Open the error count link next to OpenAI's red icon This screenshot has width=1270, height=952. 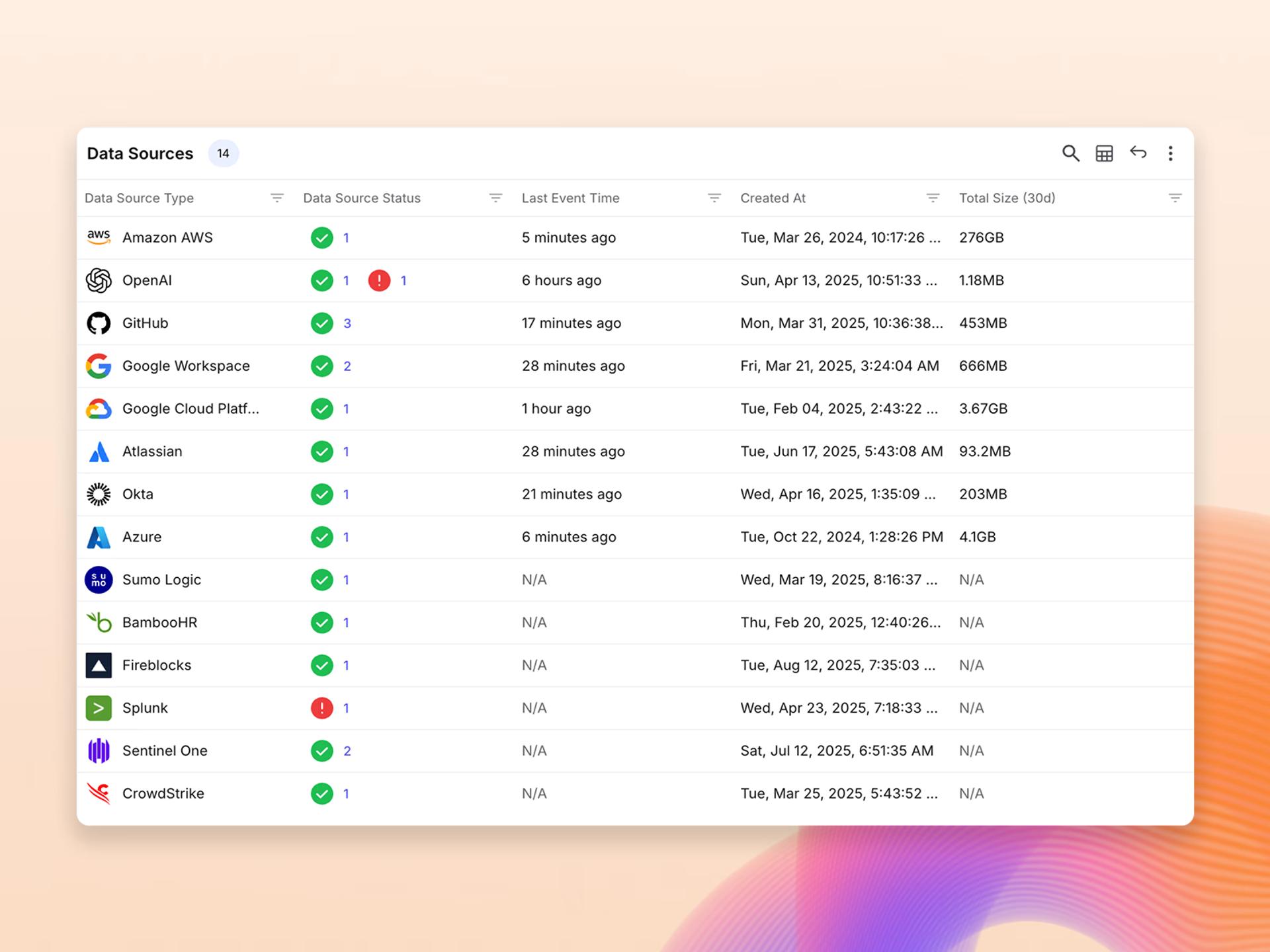[403, 280]
